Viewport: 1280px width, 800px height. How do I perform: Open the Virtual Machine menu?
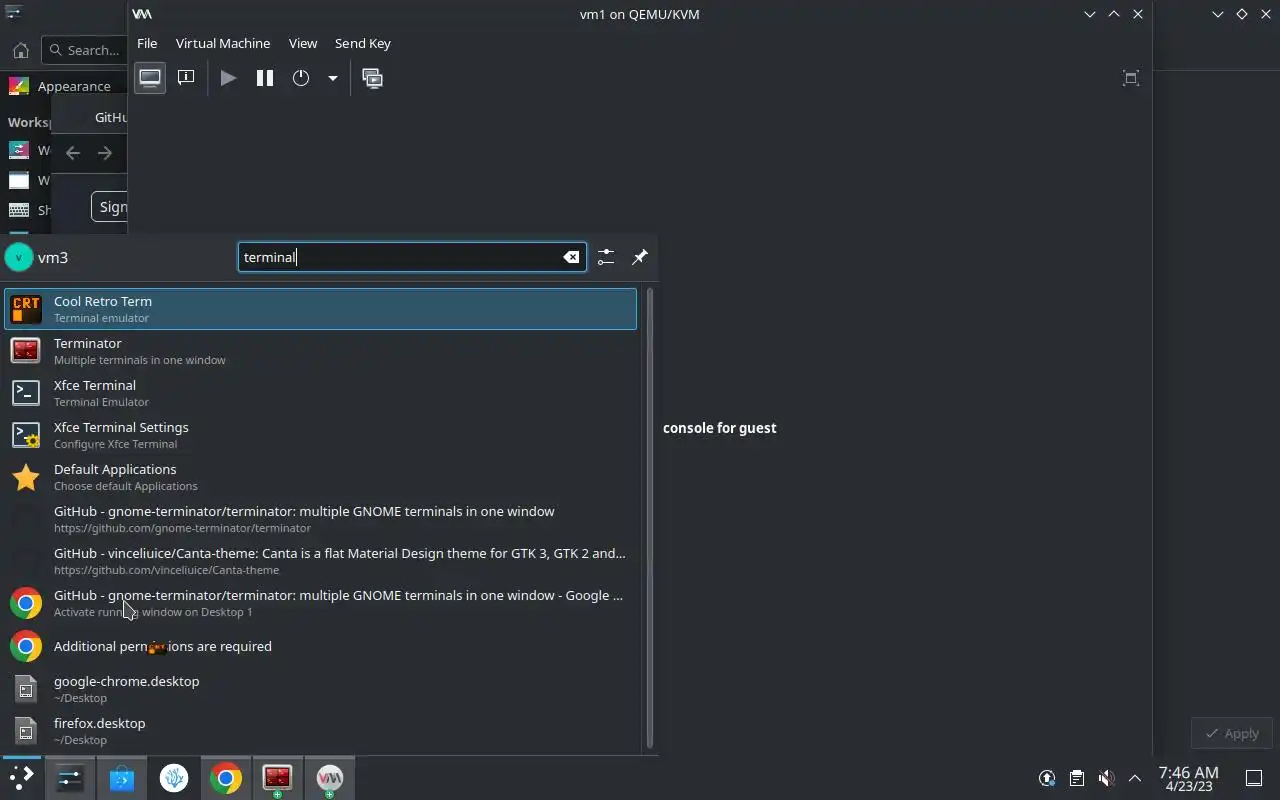[x=223, y=43]
